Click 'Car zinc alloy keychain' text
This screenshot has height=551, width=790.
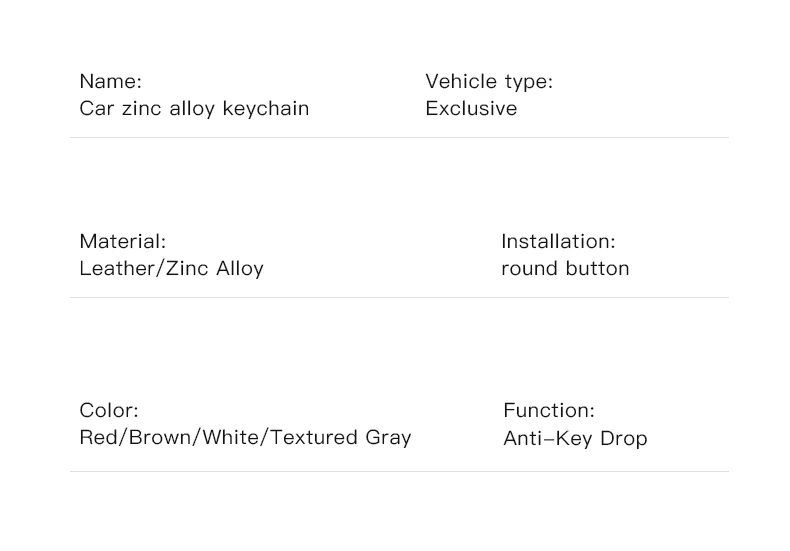(194, 109)
